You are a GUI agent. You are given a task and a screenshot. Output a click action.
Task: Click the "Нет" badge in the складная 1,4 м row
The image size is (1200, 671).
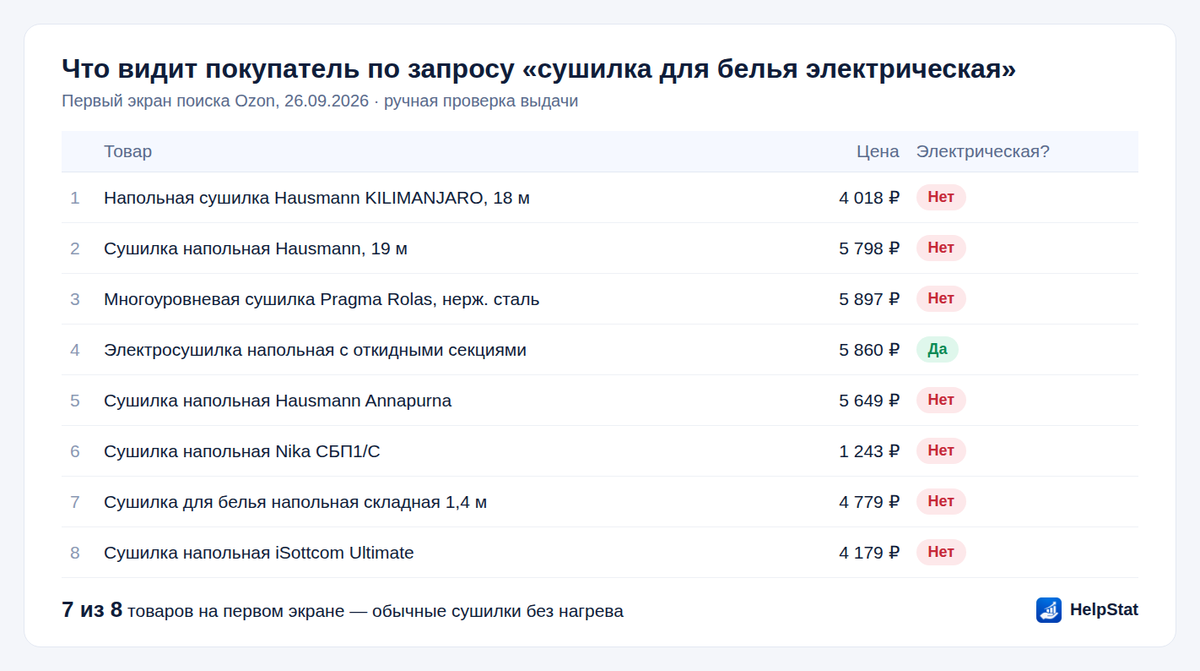[941, 501]
